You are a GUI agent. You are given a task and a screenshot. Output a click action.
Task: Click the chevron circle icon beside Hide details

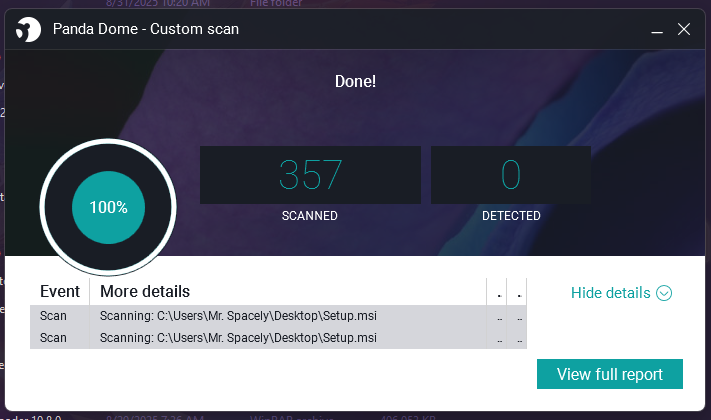664,293
